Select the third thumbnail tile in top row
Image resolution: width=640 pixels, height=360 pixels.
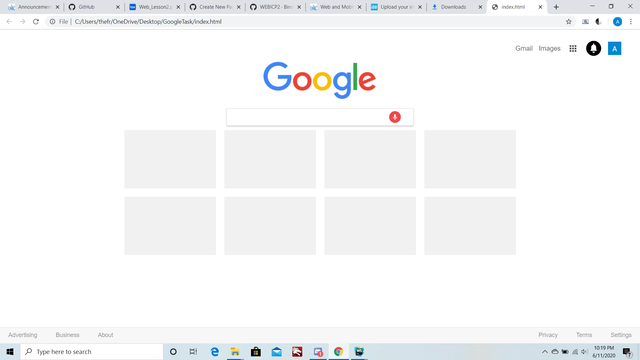[x=370, y=159]
